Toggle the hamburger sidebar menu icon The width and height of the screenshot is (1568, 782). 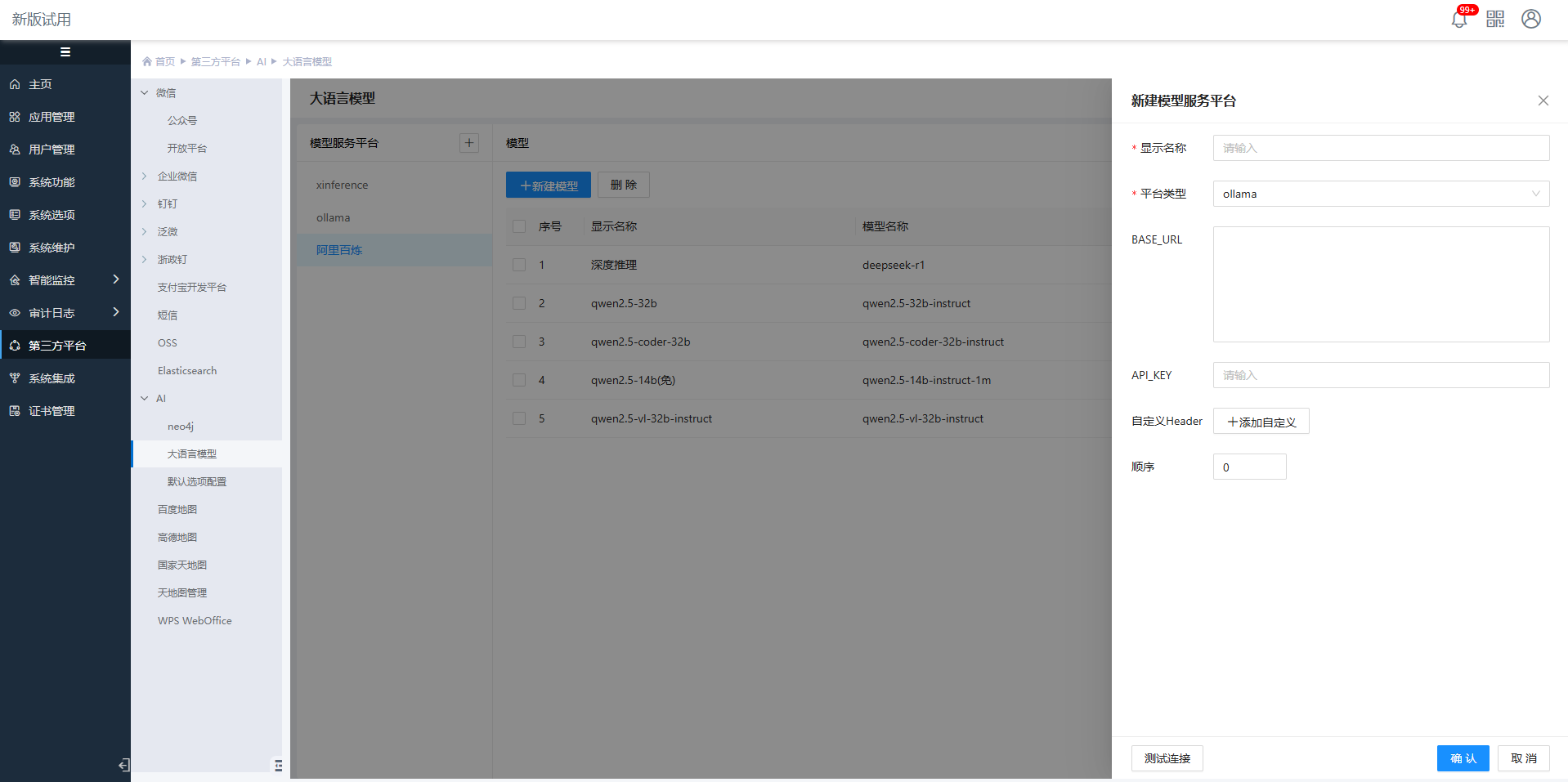click(x=65, y=52)
